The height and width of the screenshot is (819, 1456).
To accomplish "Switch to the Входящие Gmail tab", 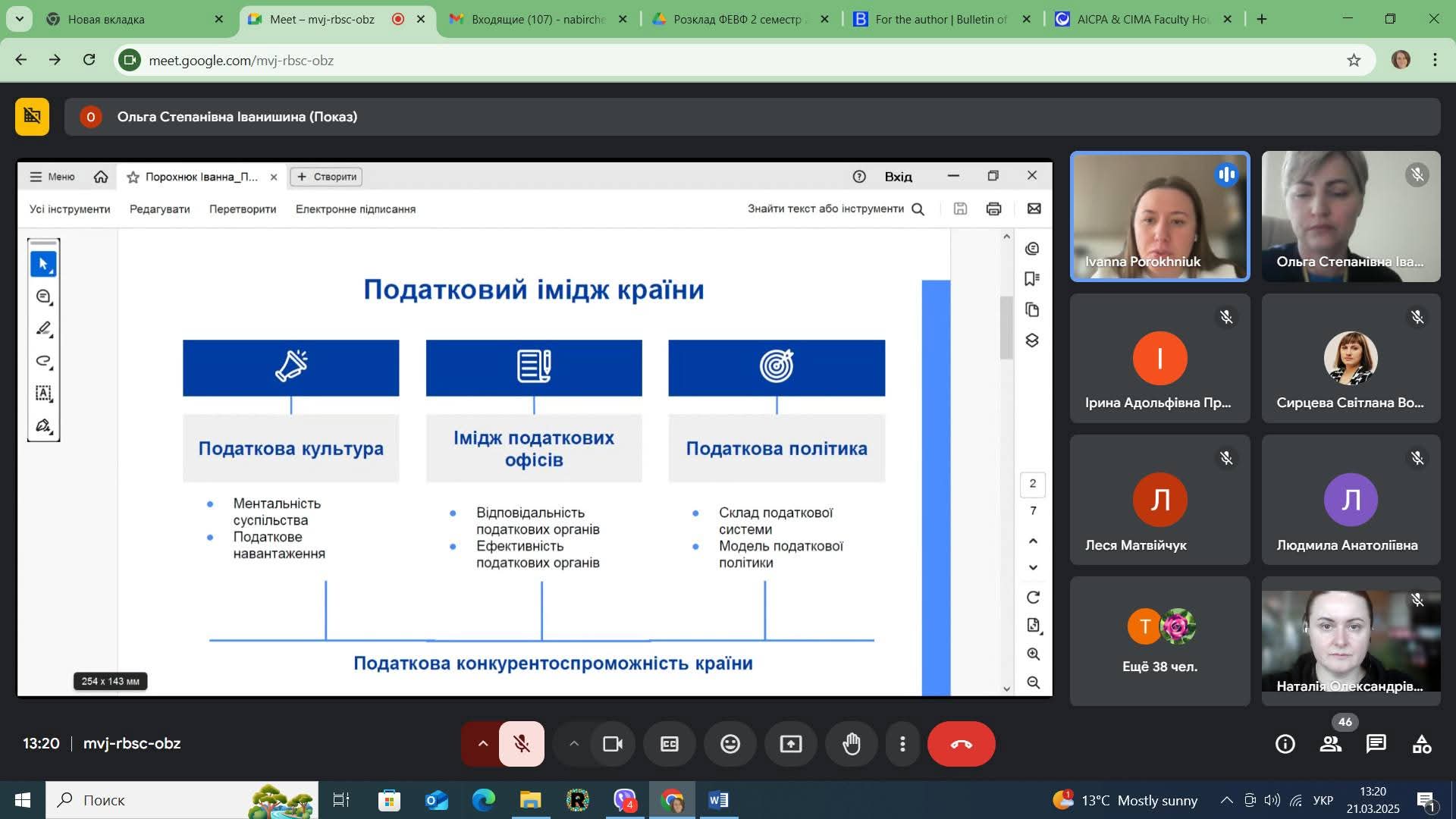I will [537, 19].
